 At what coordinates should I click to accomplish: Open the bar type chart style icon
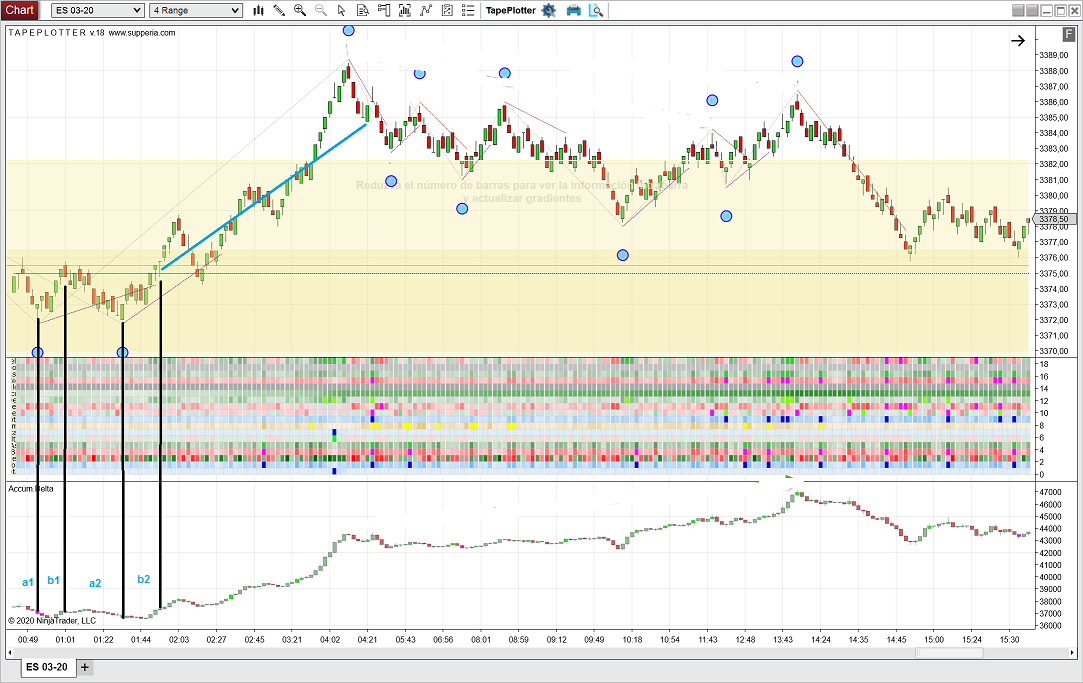pyautogui.click(x=259, y=10)
